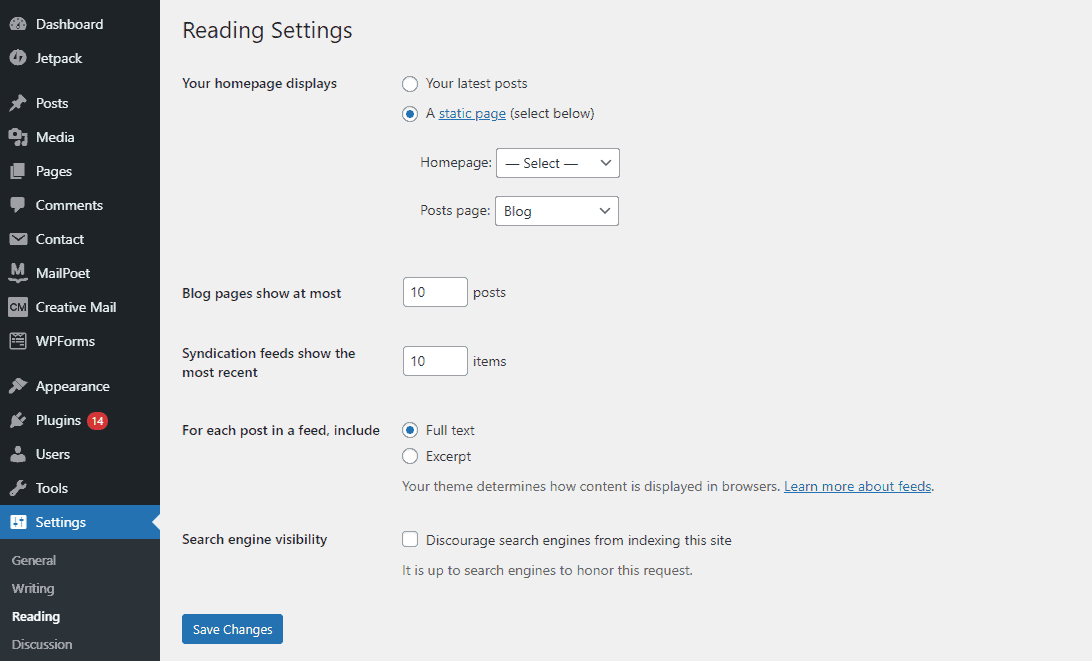Screen dimensions: 1092x661
Task: Enable 'Discourage search engines' checkbox
Action: click(410, 540)
